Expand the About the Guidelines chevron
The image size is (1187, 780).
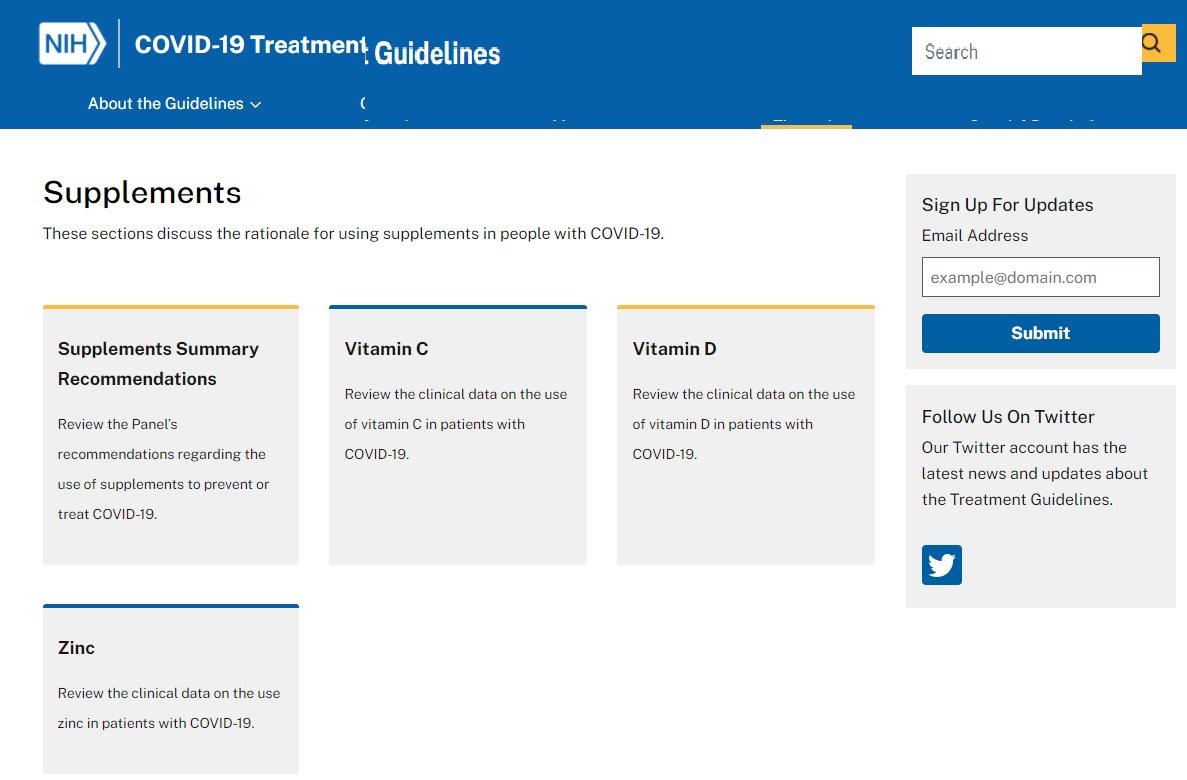pyautogui.click(x=256, y=105)
